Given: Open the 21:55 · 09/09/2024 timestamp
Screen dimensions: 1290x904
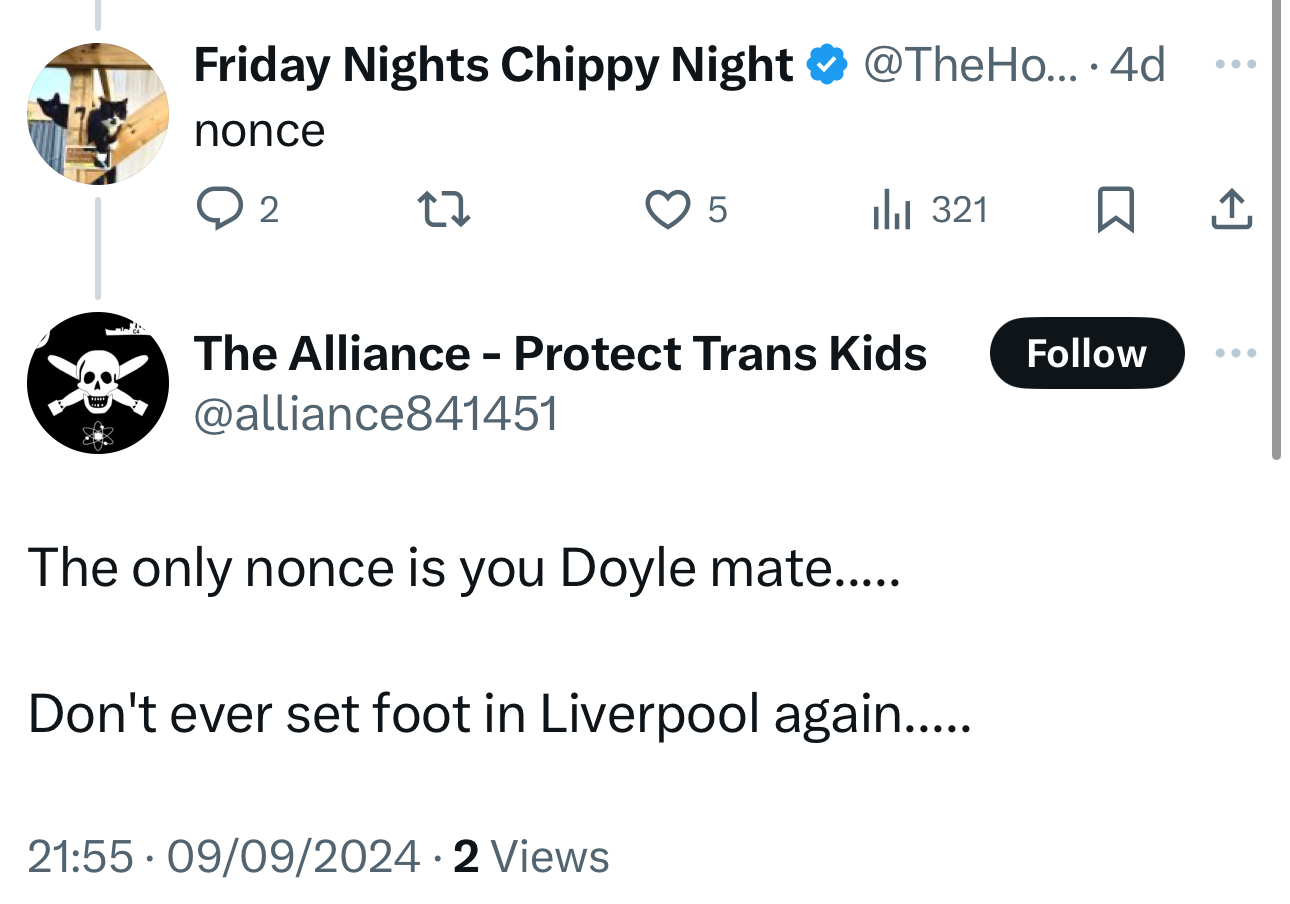Looking at the screenshot, I should 223,856.
